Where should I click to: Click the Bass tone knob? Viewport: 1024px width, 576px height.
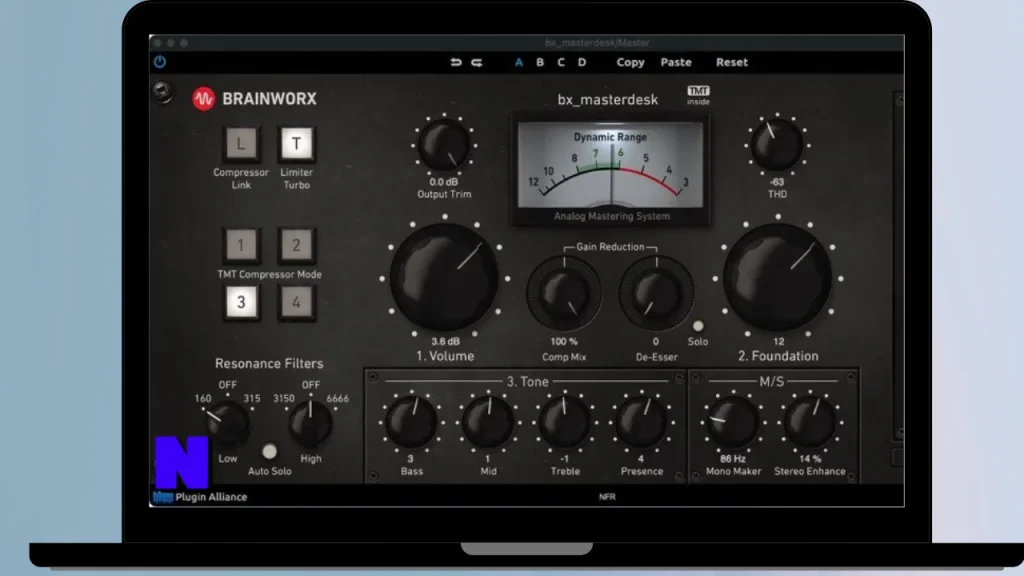[411, 422]
